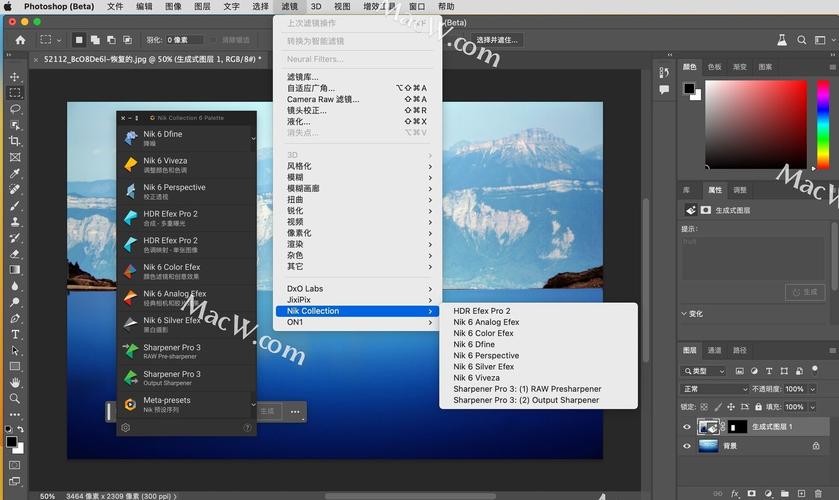Launch Nik 6 Viveza from palette
Image resolution: width=839 pixels, height=500 pixels.
185,165
